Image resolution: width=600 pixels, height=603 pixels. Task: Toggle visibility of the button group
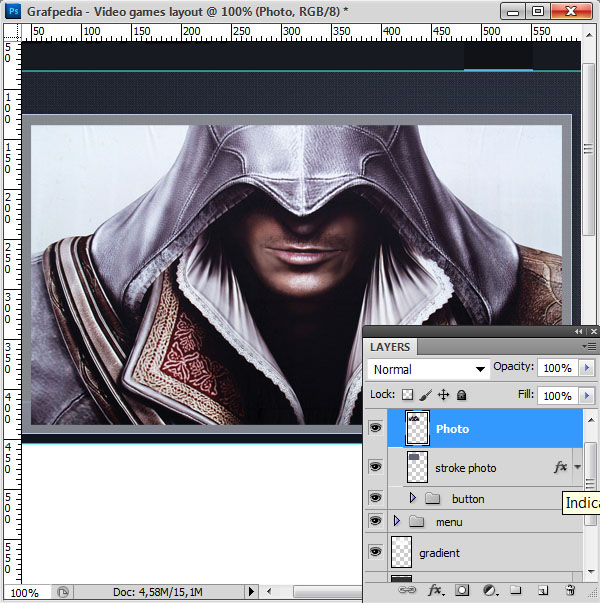[375, 498]
